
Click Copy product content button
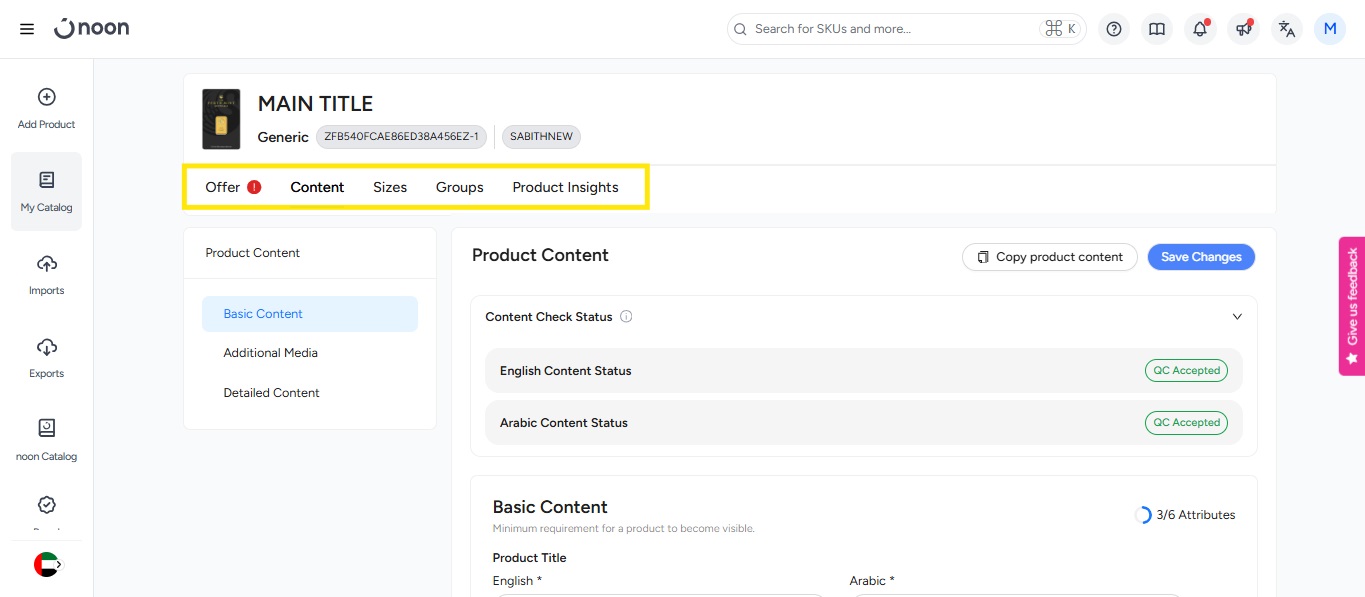(1049, 257)
